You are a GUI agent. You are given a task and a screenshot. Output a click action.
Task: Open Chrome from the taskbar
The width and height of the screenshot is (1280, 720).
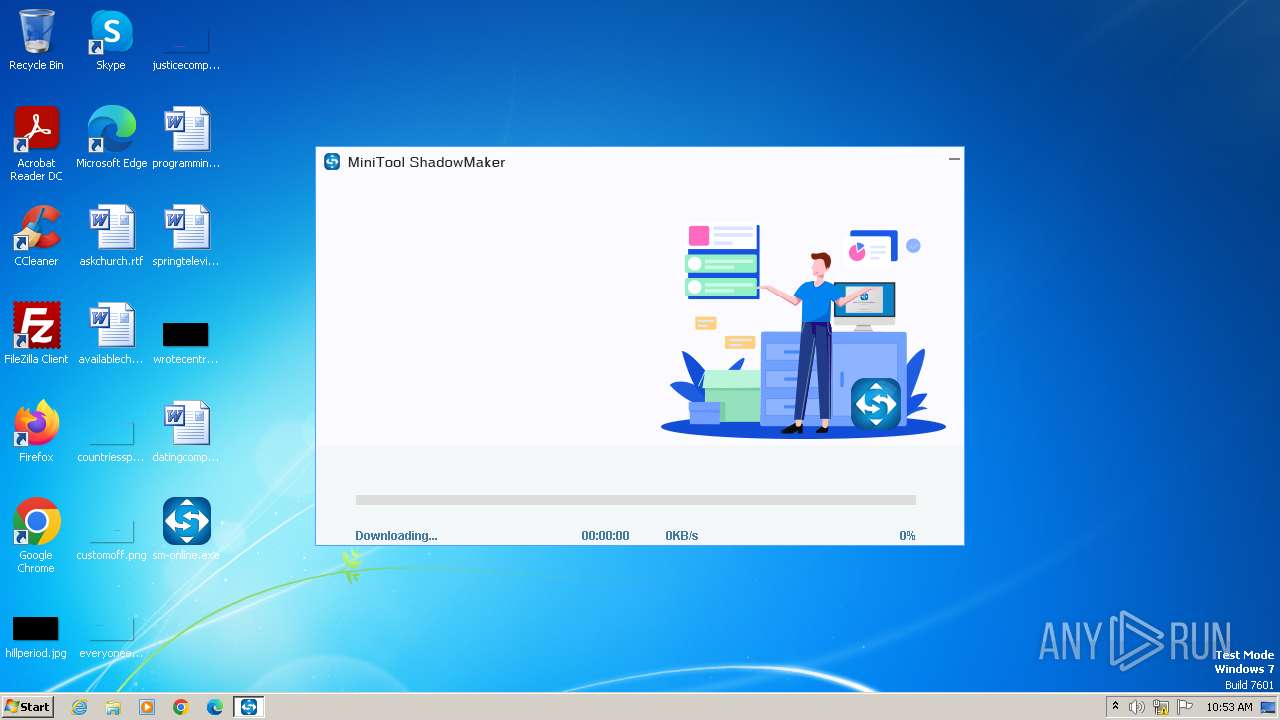point(181,707)
